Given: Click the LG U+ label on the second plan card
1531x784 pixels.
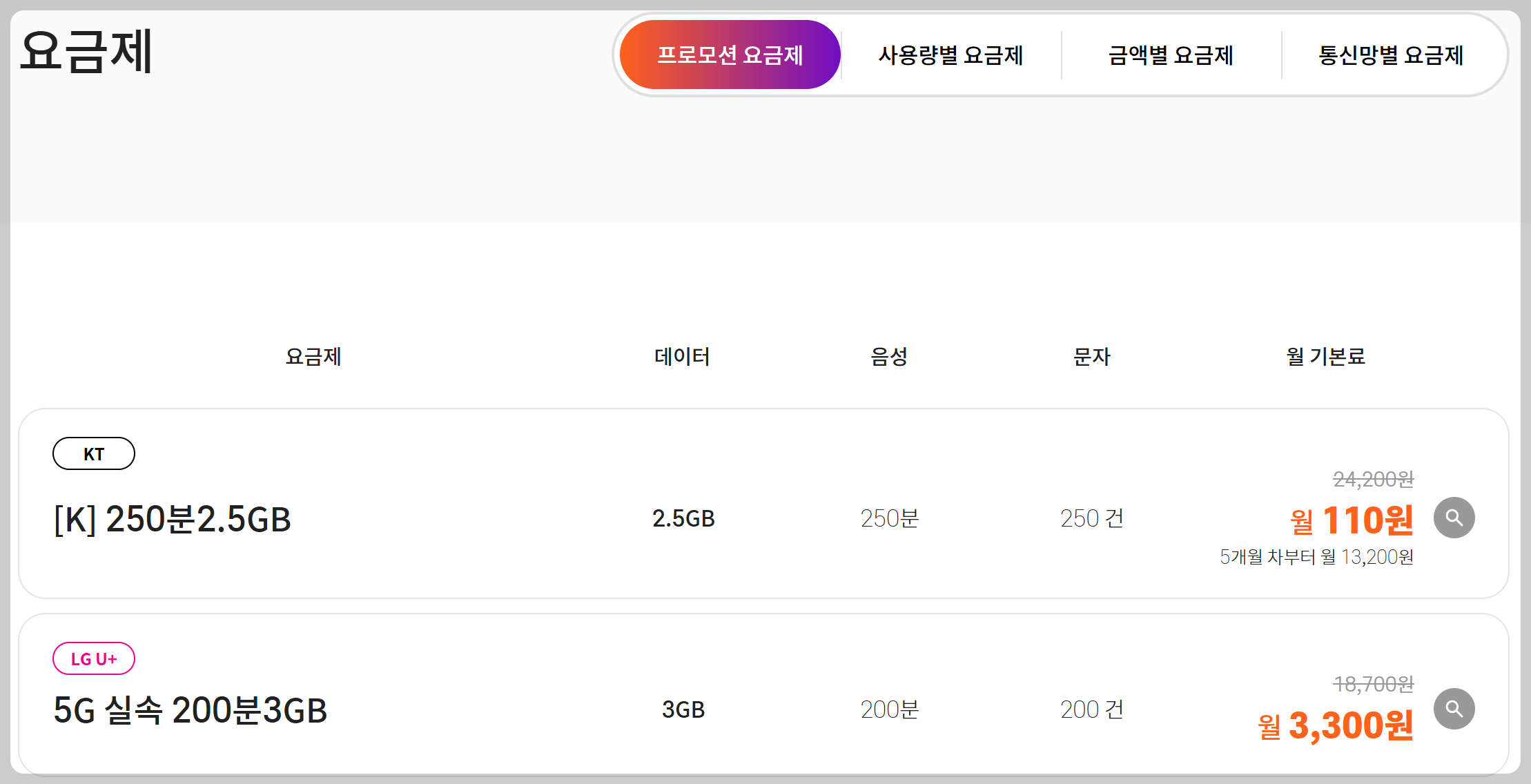Looking at the screenshot, I should 94,658.
